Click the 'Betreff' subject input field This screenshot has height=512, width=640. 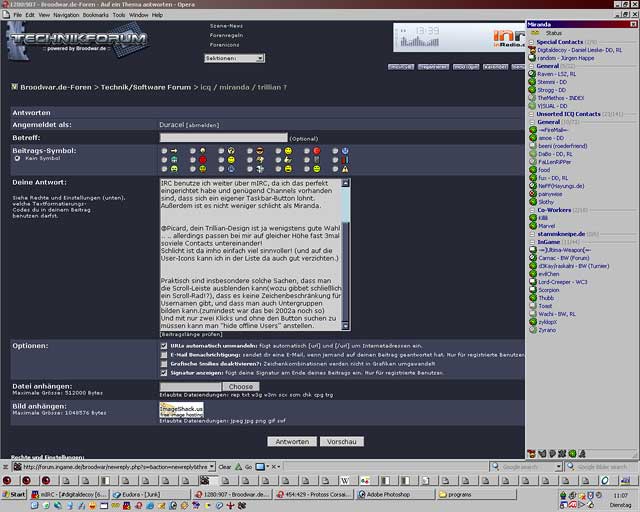pos(224,138)
